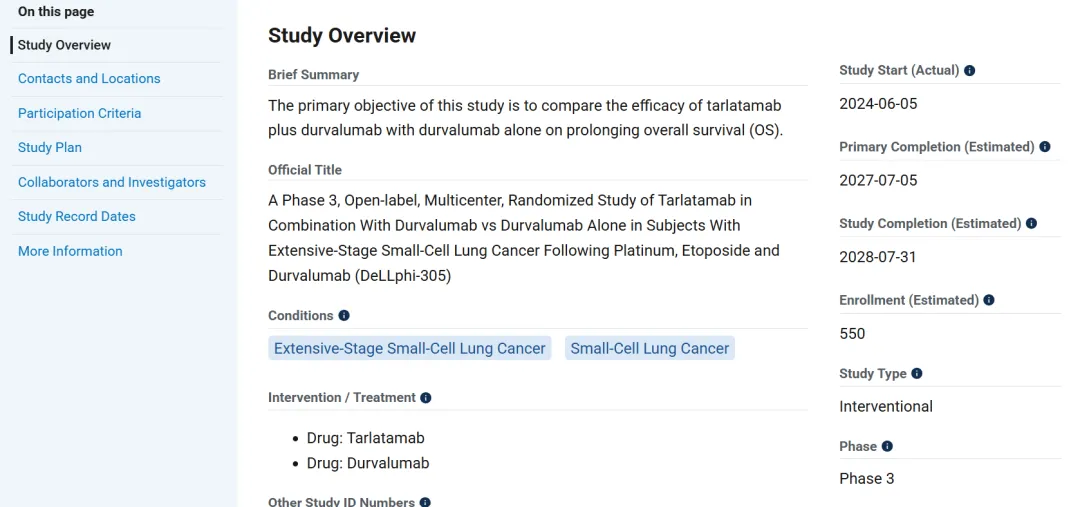The width and height of the screenshot is (1080, 507).
Task: Open Participation Criteria from the sidebar
Action: [79, 113]
